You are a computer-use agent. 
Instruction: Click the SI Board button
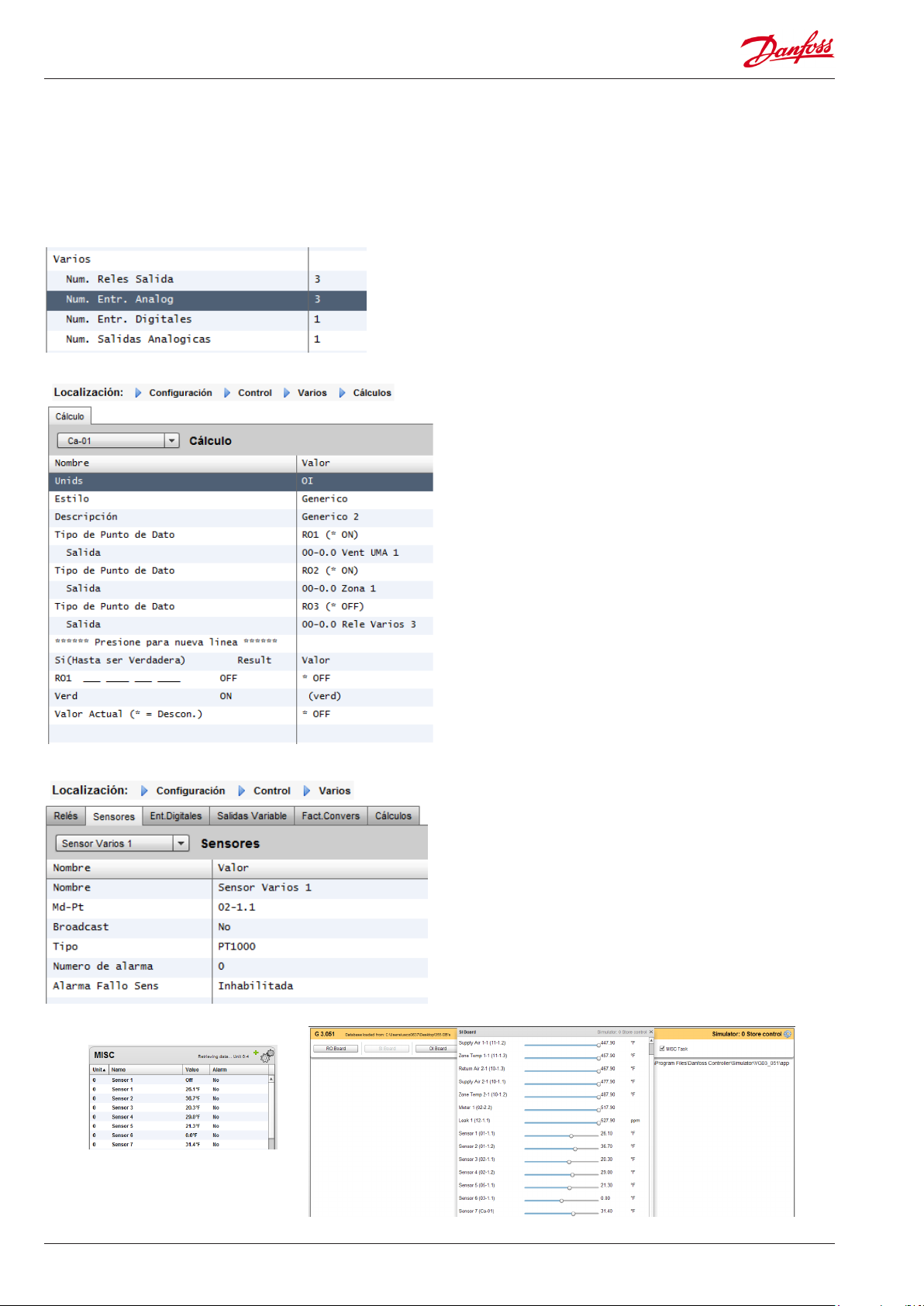(387, 1049)
